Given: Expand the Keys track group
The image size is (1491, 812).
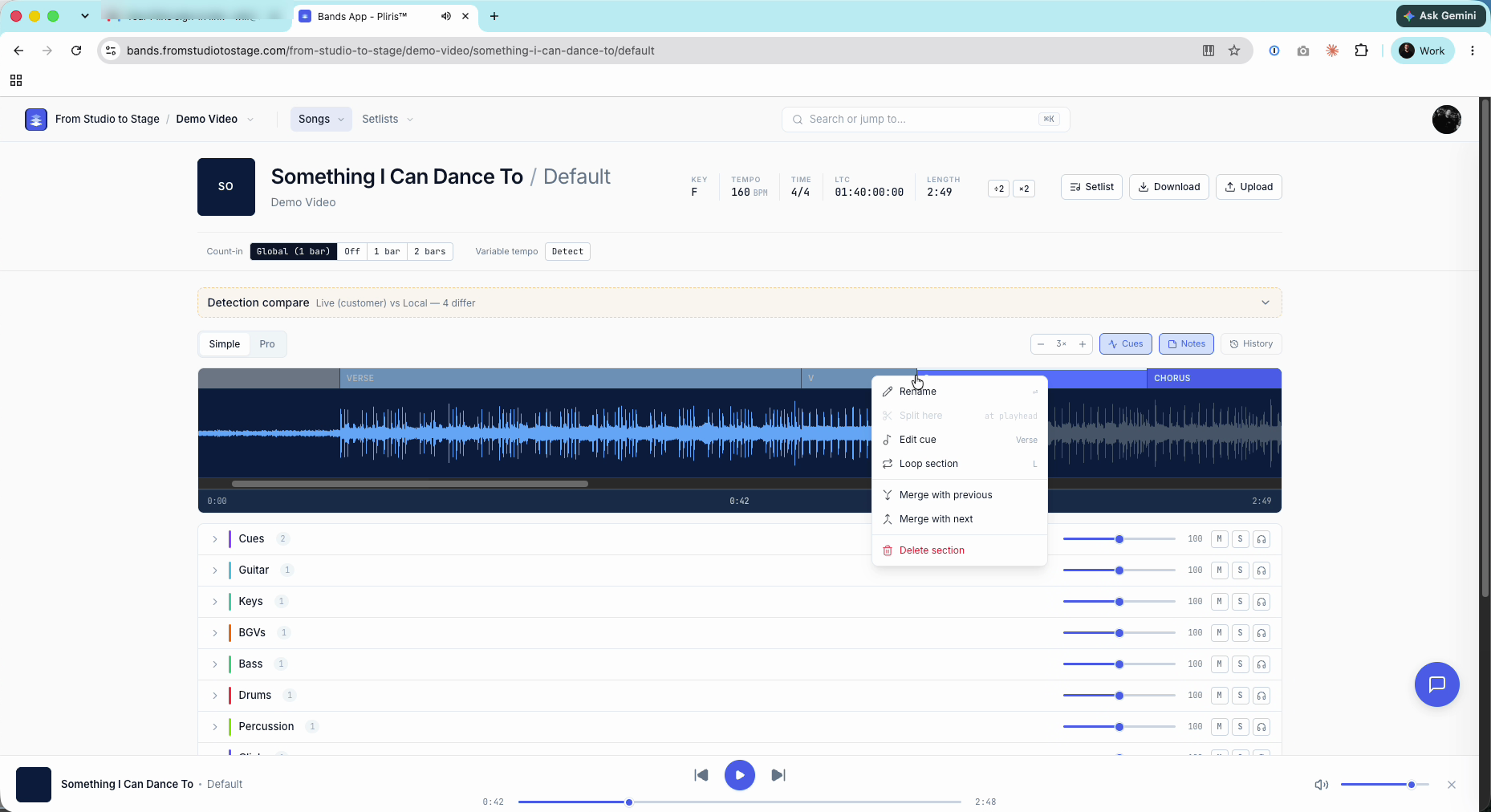Looking at the screenshot, I should tap(215, 602).
